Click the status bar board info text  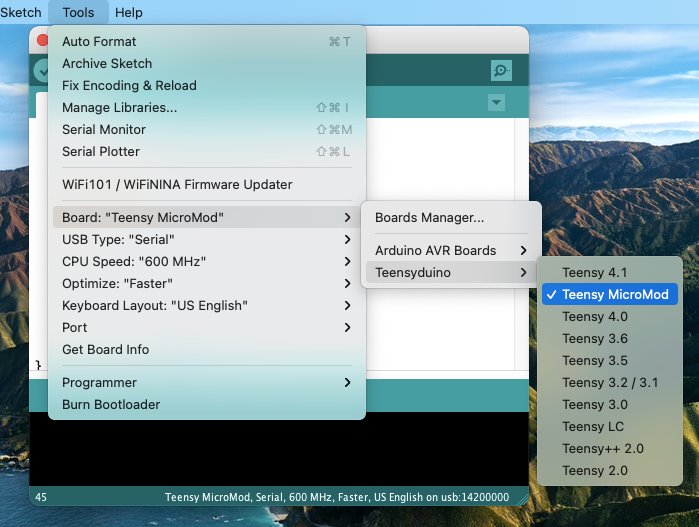(337, 497)
